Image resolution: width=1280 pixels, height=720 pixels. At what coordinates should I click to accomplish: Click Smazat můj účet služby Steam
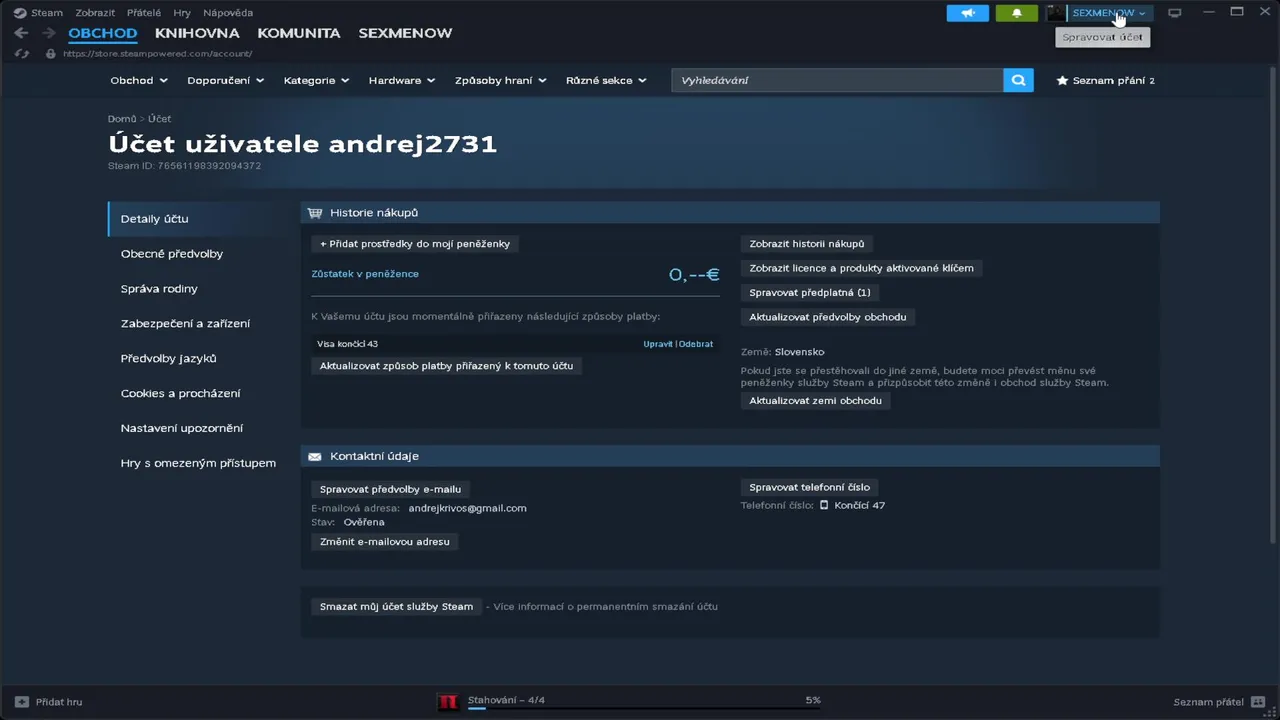[x=396, y=607]
